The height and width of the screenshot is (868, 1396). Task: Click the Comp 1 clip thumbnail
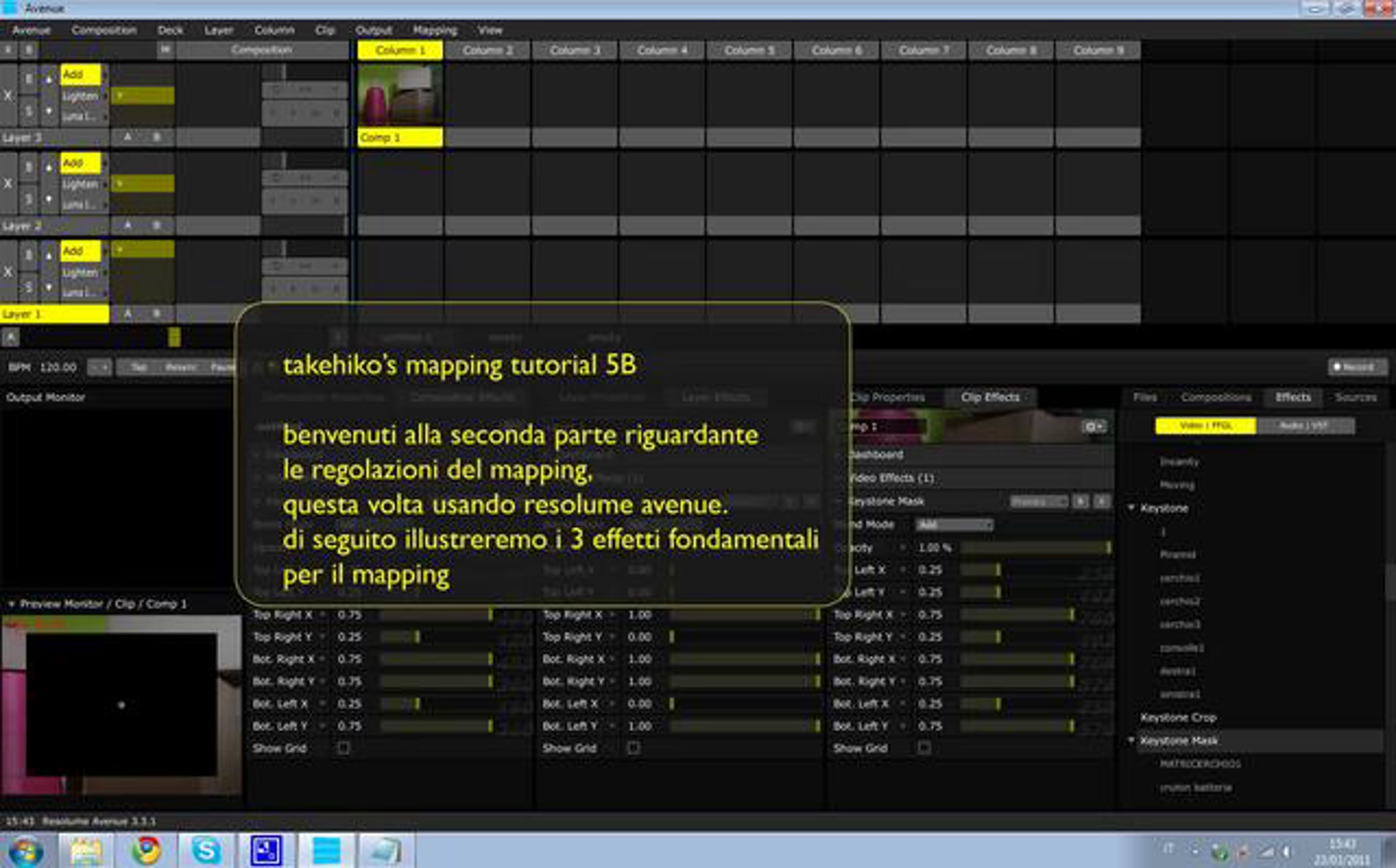[x=400, y=95]
